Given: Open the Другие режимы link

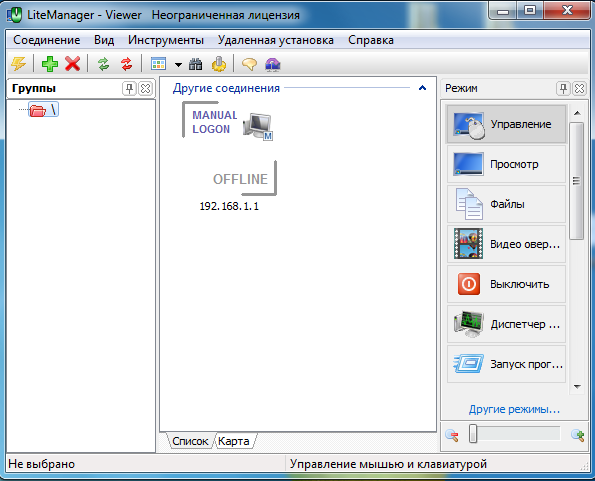Looking at the screenshot, I should pyautogui.click(x=514, y=409).
